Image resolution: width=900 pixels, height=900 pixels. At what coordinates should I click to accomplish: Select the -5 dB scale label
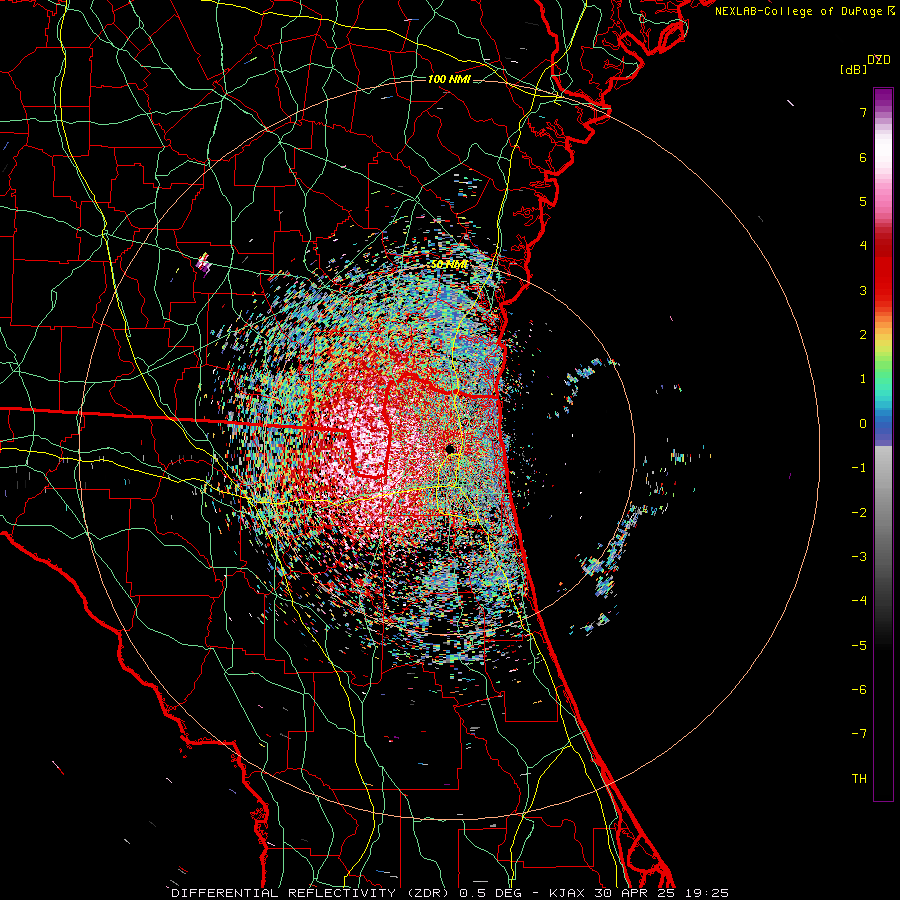coord(859,646)
